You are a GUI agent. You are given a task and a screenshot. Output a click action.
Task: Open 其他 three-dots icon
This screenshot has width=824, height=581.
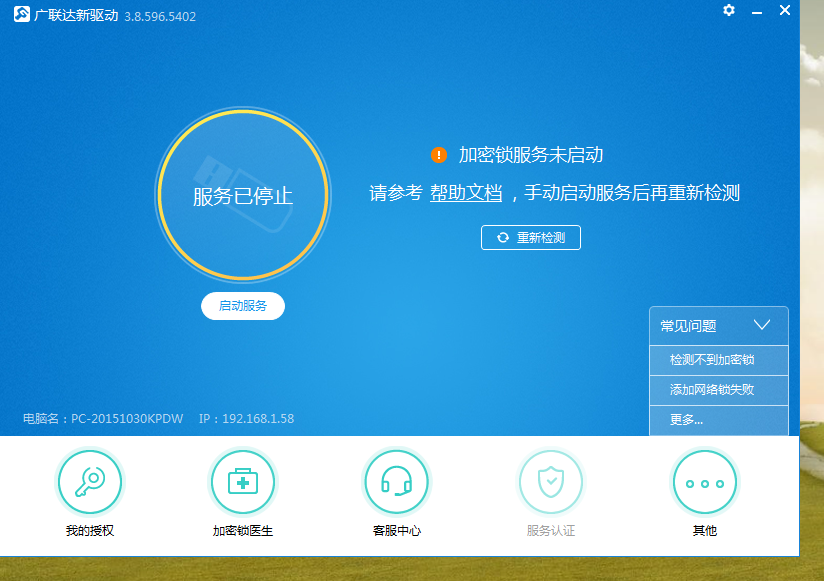tap(705, 482)
